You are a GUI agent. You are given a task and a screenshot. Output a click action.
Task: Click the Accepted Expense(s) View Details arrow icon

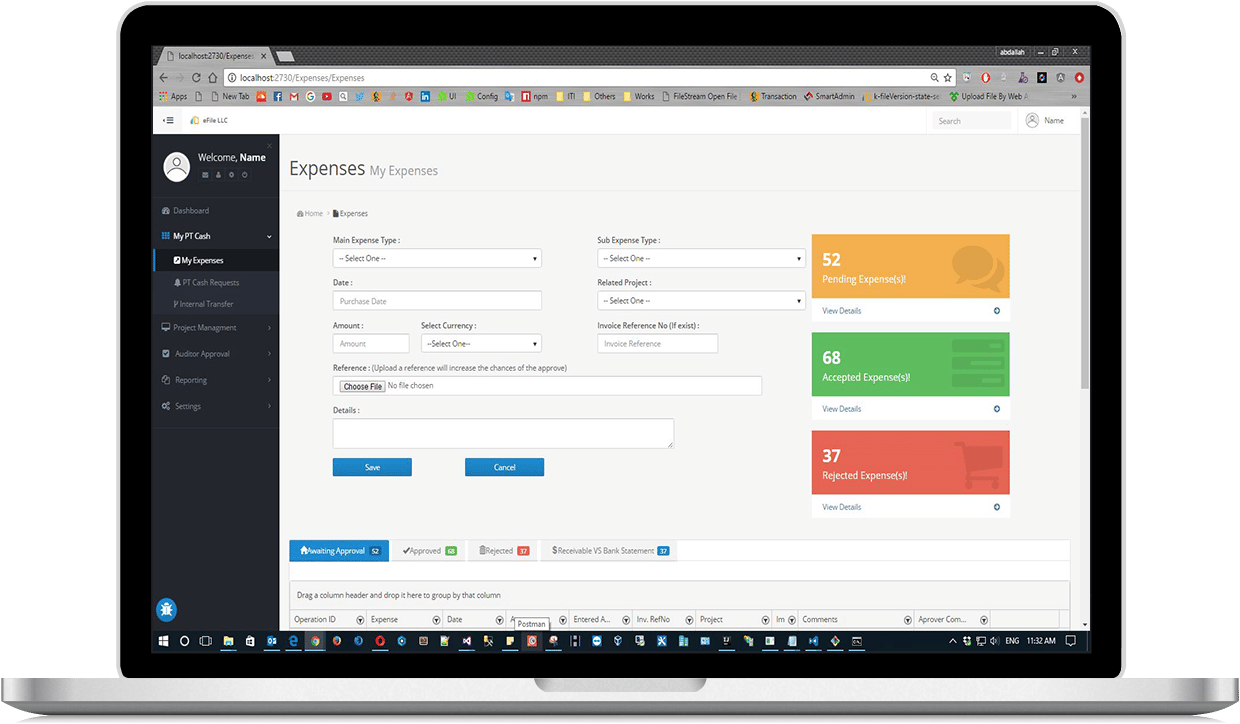pos(997,409)
